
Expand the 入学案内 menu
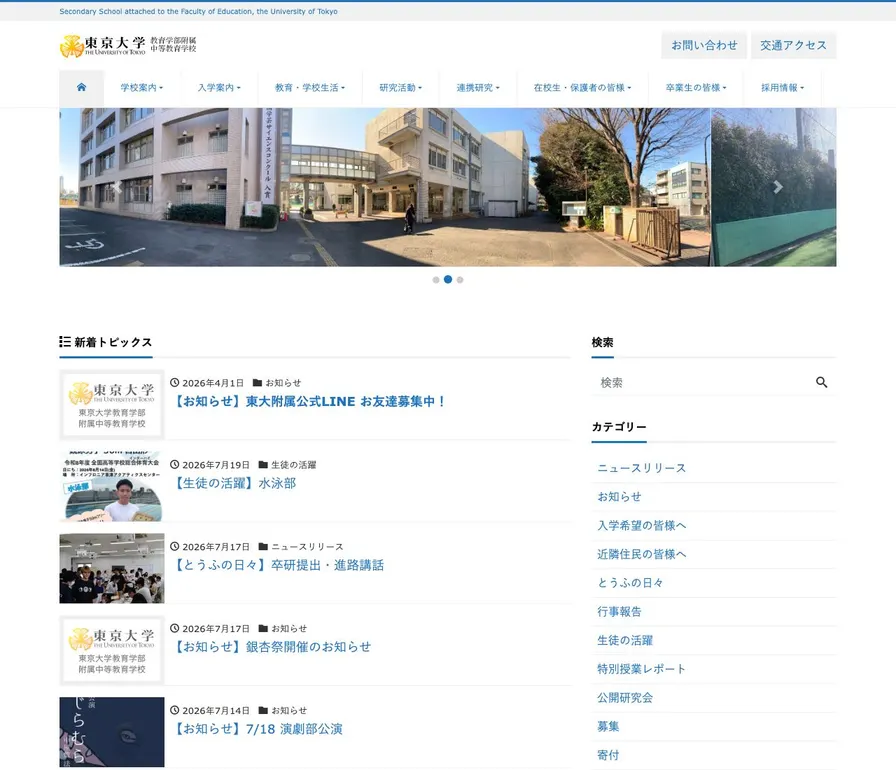point(219,87)
